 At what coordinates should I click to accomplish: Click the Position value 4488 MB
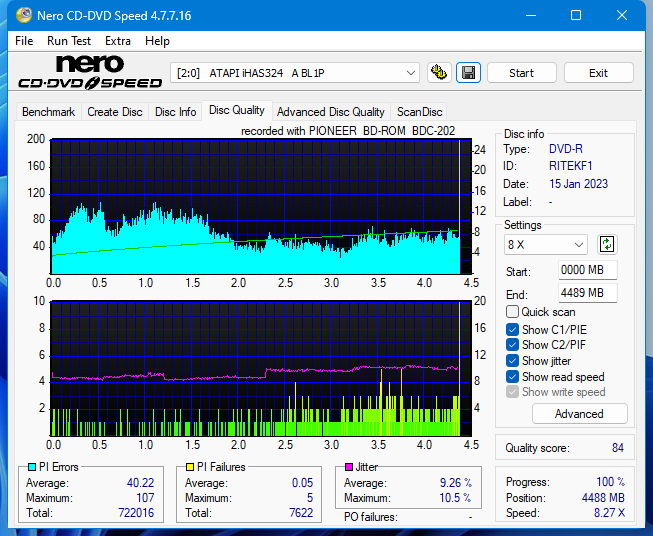pos(603,498)
